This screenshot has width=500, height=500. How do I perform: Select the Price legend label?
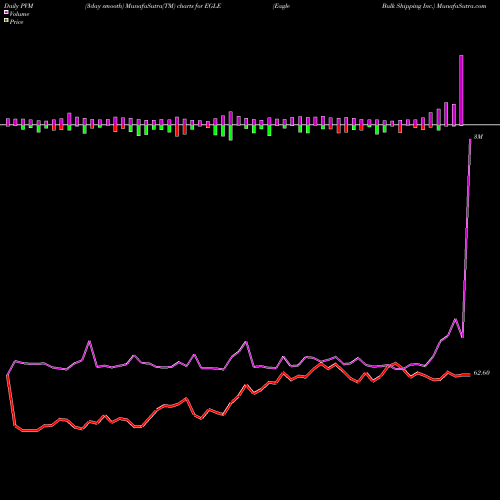click(16, 22)
